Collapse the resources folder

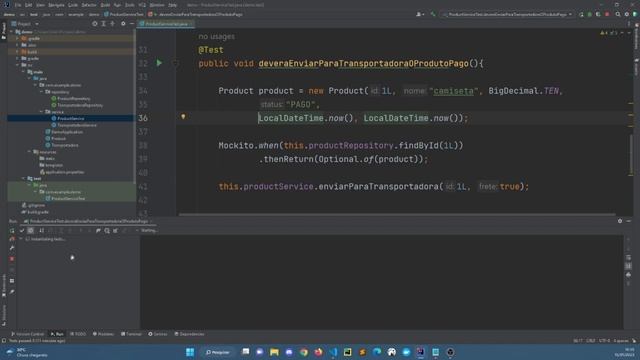click(x=30, y=151)
